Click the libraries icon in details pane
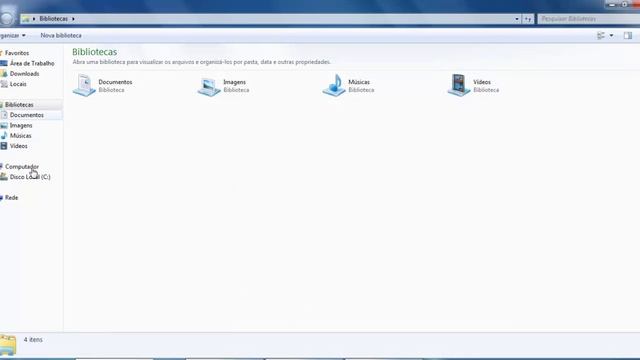 pos(8,345)
